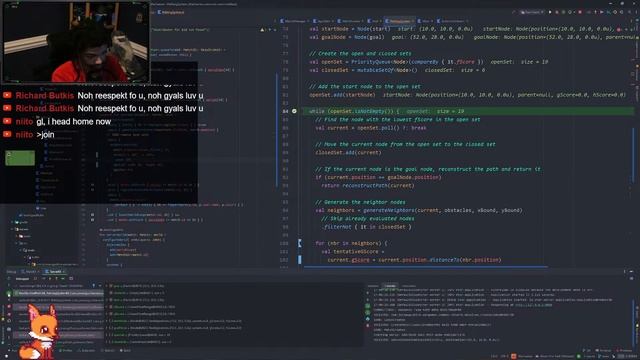Start debugging with the bug icon
This screenshot has height=360, width=640.
[557, 12]
